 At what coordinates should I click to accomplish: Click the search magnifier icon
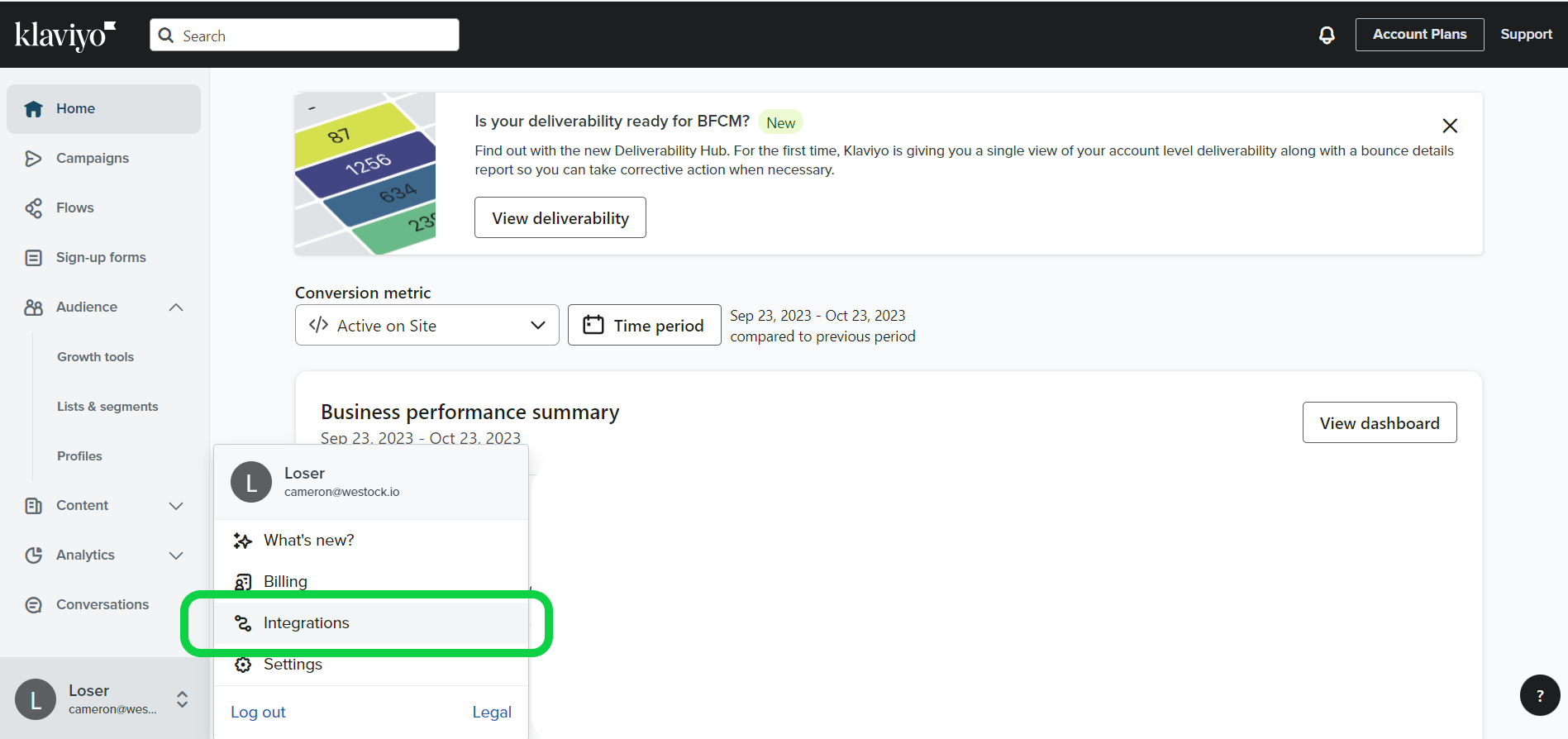point(166,36)
